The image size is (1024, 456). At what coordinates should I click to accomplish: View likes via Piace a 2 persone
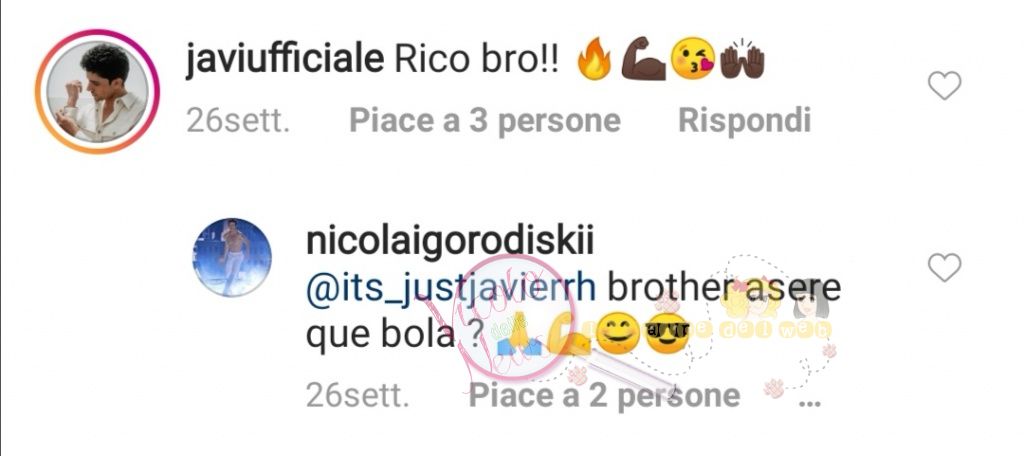(x=604, y=395)
